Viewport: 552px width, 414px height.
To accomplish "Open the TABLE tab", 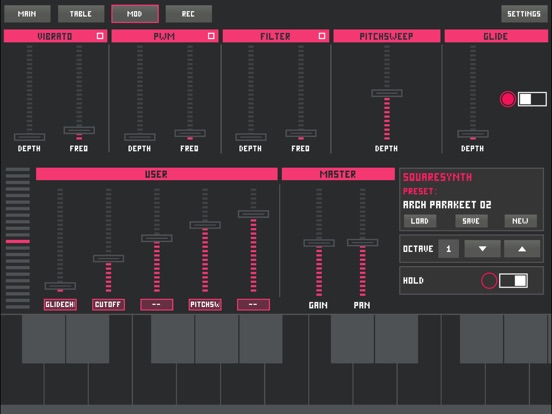I will (x=81, y=14).
